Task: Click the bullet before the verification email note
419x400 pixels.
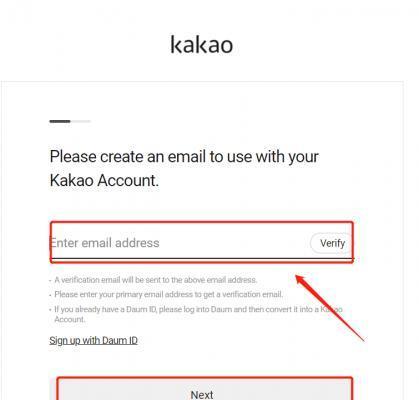Action: 50,280
